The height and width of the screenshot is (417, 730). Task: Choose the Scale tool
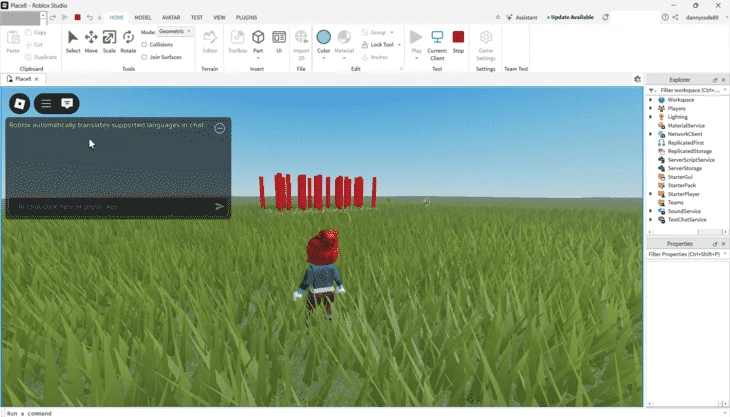pos(109,41)
